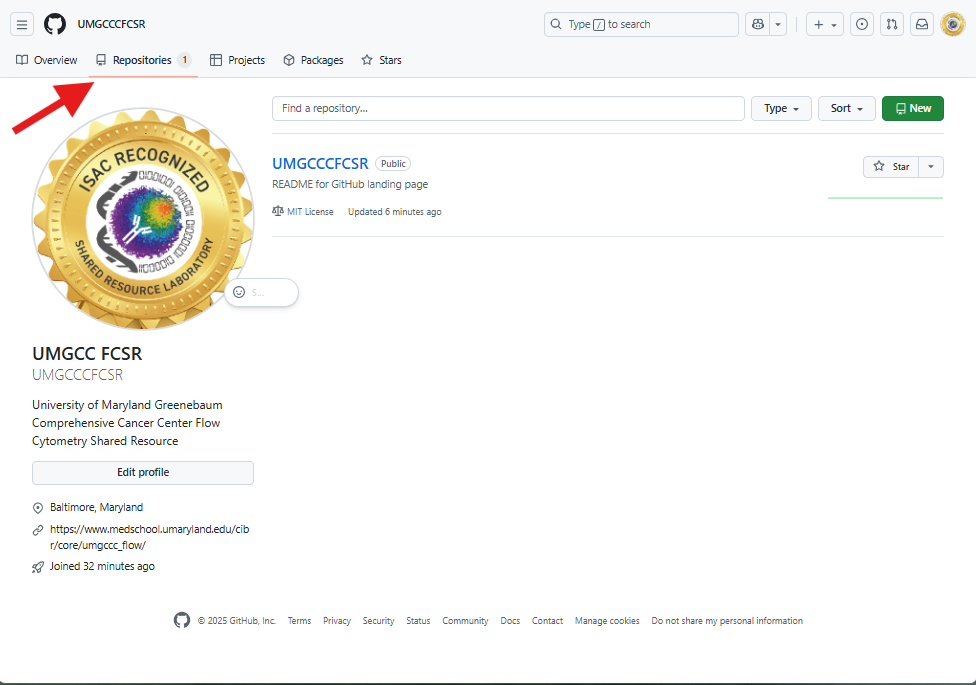Star the UMGCCCFCSR repository
This screenshot has width=976, height=685.
tap(891, 166)
